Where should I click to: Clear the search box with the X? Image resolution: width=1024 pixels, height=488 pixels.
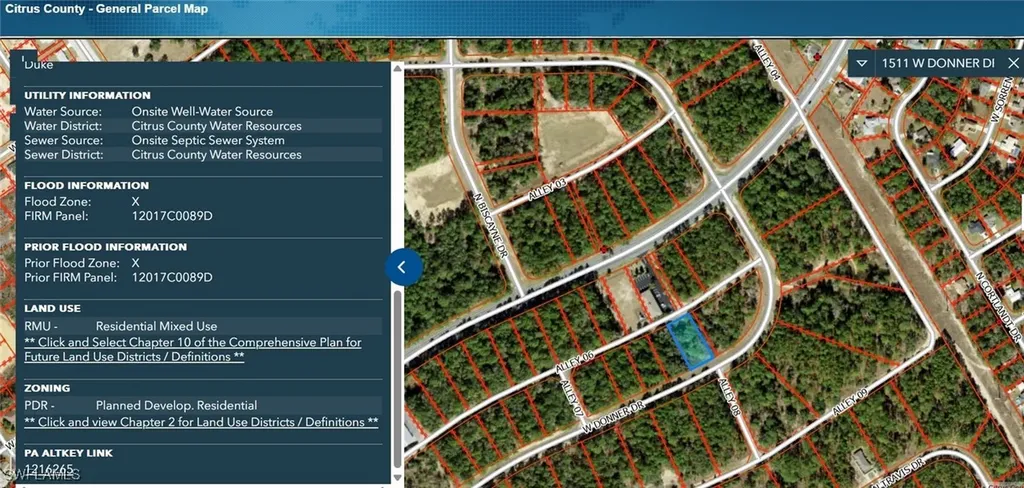(x=1014, y=63)
